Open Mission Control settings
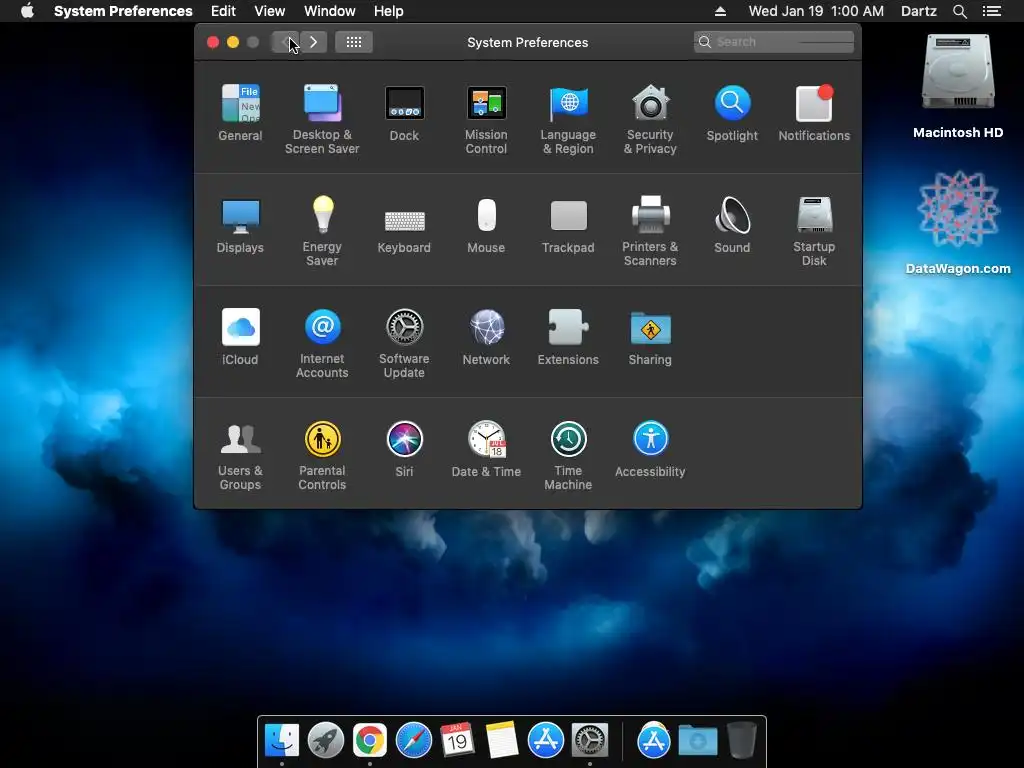This screenshot has height=768, width=1024. click(x=486, y=119)
